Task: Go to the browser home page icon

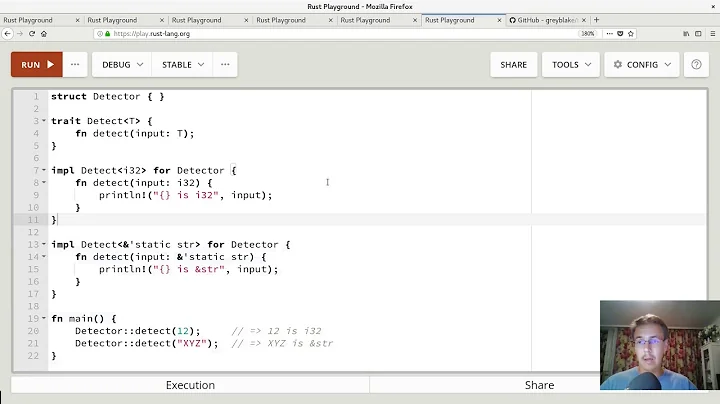Action: (x=44, y=34)
